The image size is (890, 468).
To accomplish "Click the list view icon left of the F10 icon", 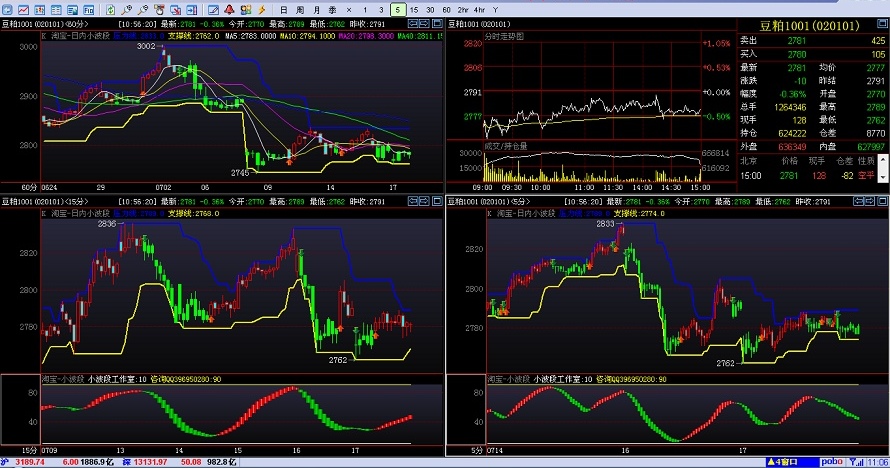I will pos(72,10).
